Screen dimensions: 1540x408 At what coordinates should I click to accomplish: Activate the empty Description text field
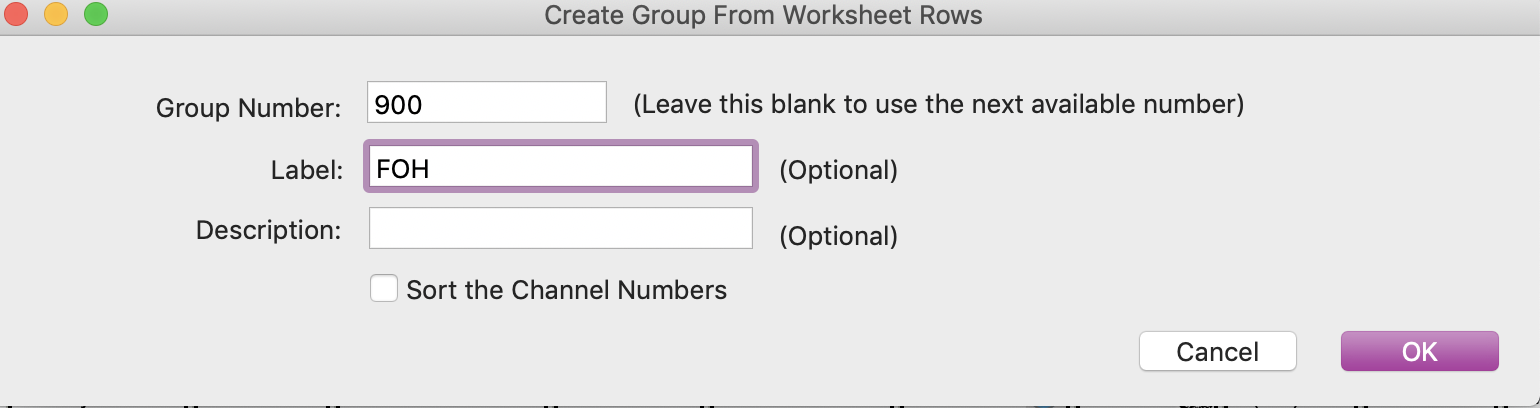coord(560,228)
